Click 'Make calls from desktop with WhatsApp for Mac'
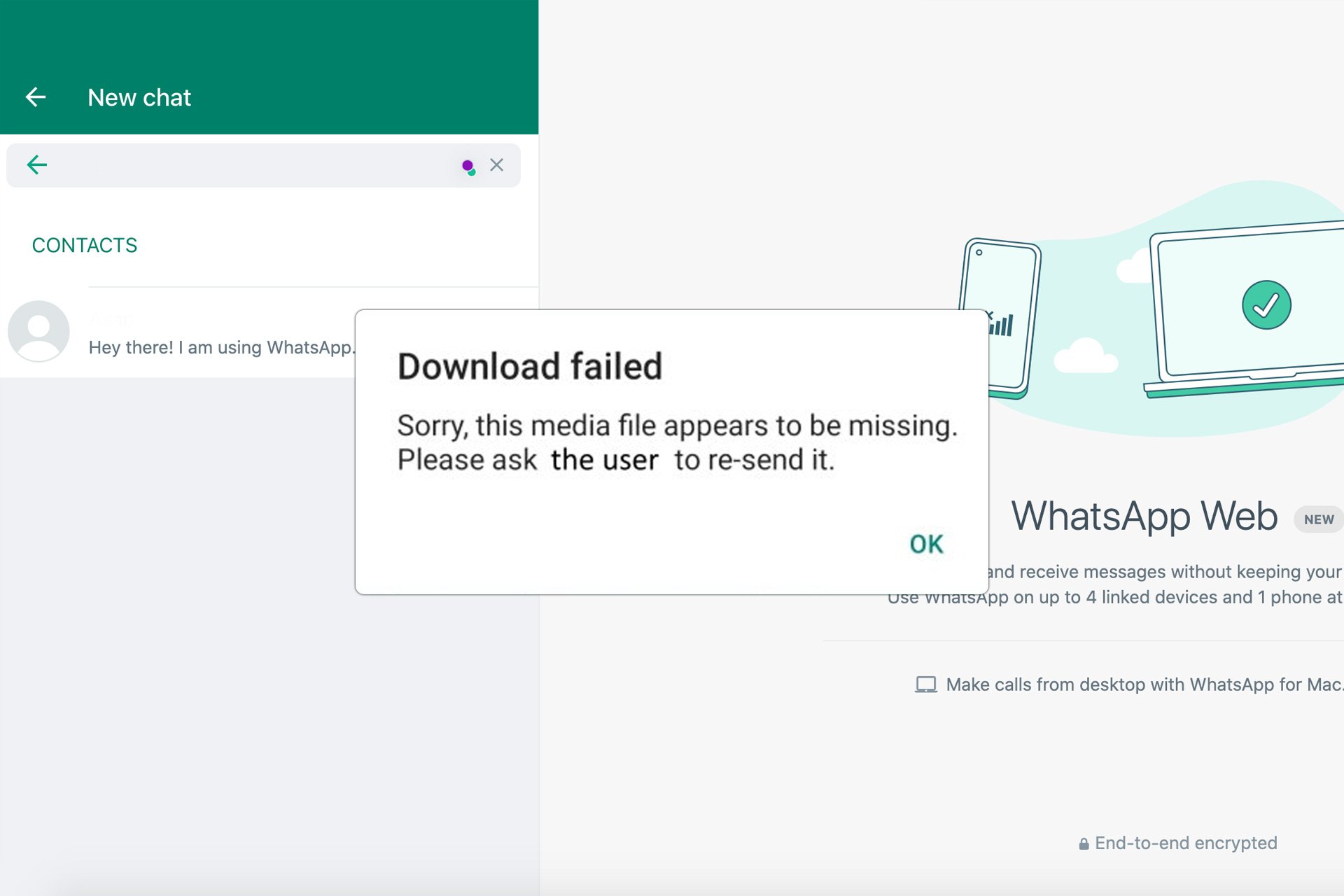1344x896 pixels. [x=1144, y=685]
